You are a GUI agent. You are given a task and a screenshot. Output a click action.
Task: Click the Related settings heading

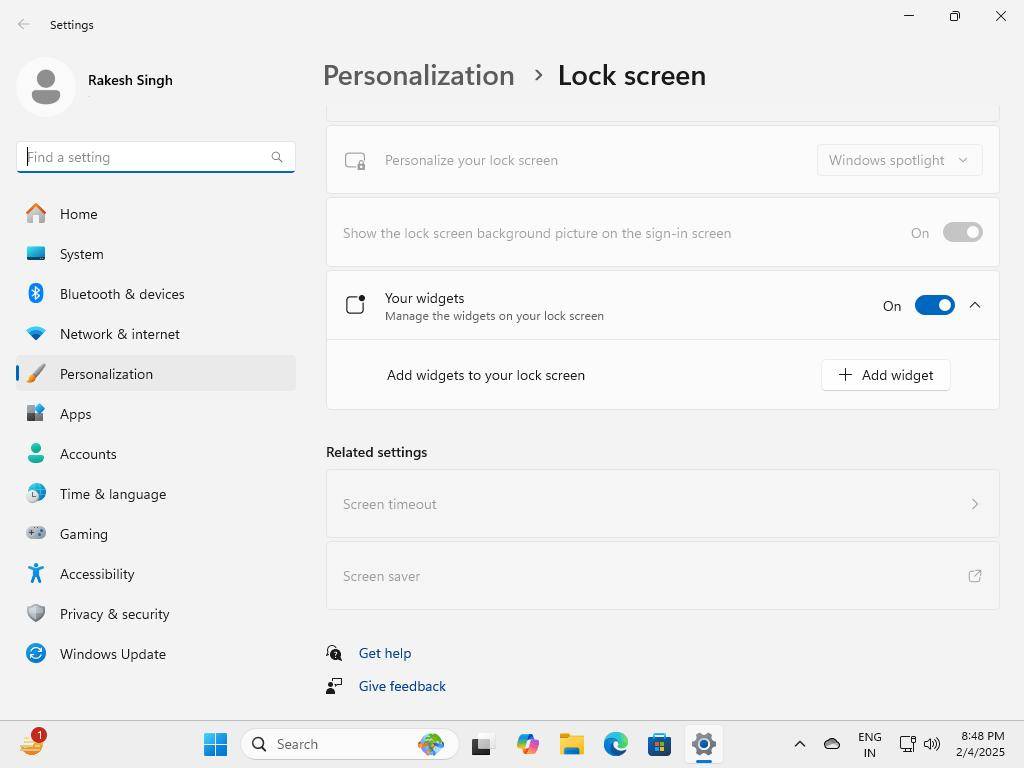pos(376,452)
